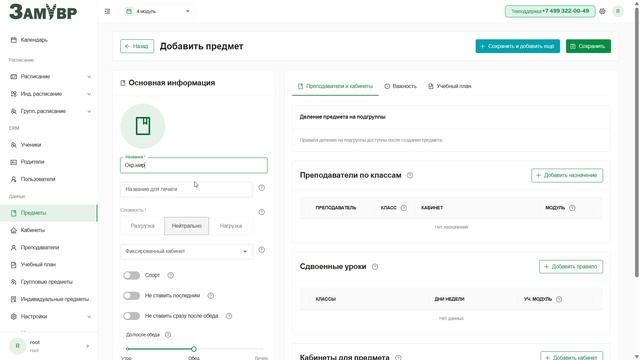The image size is (640, 360).
Task: Switch to Преподаватели и кабинеты tab
Action: [x=335, y=86]
